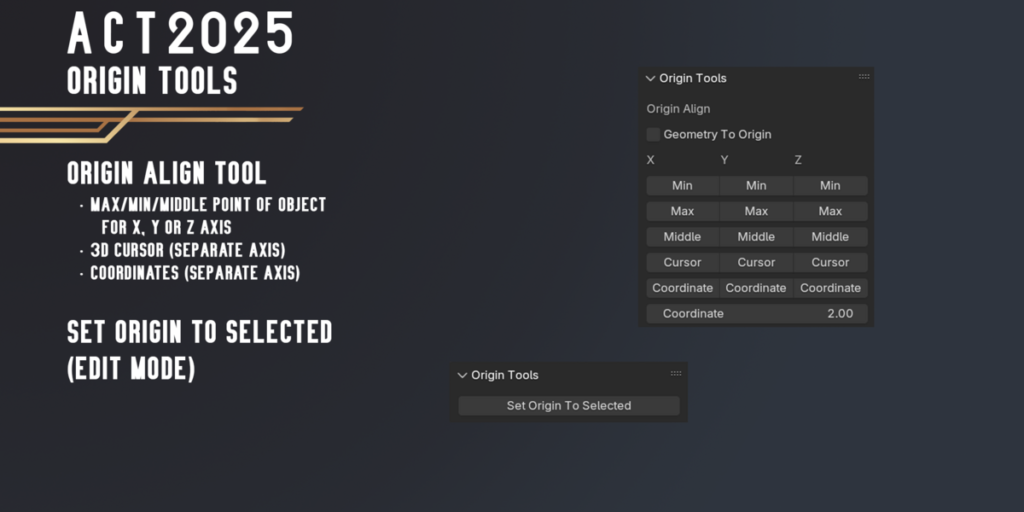Align origin to Y Max

point(756,211)
